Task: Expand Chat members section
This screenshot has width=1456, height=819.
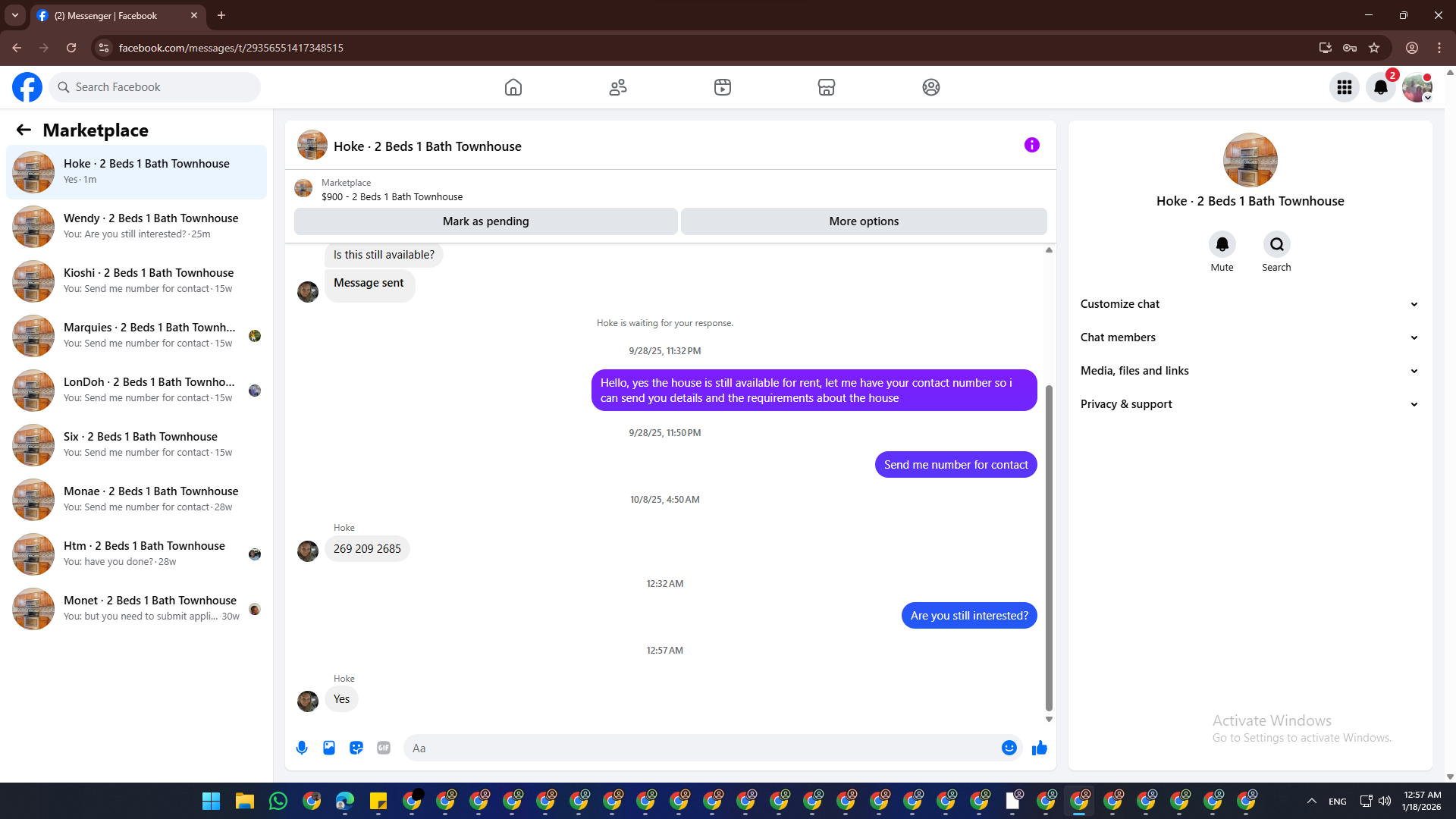Action: pos(1249,337)
